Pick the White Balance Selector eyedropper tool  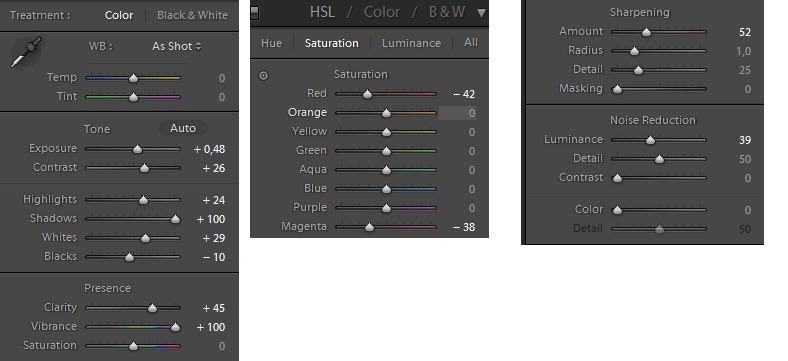(26, 52)
